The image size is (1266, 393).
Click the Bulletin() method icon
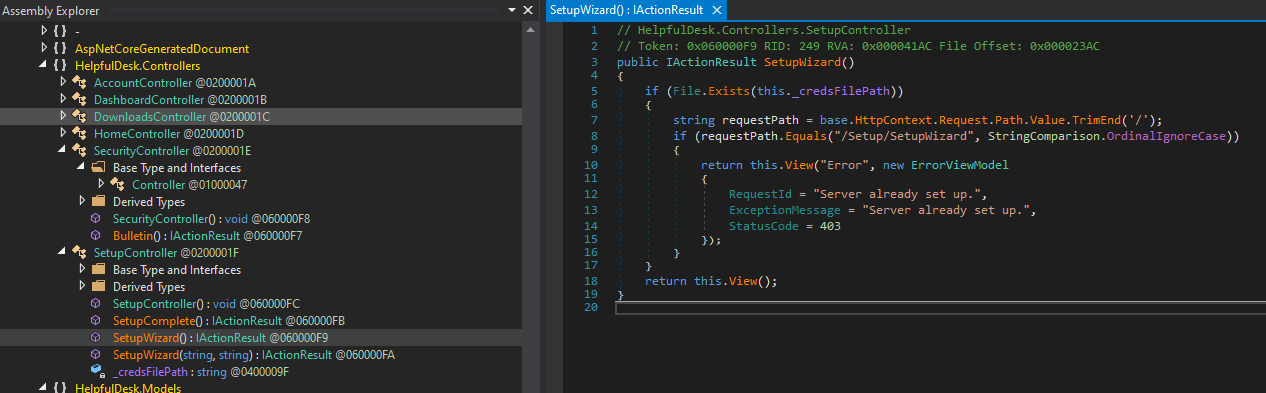tap(97, 235)
